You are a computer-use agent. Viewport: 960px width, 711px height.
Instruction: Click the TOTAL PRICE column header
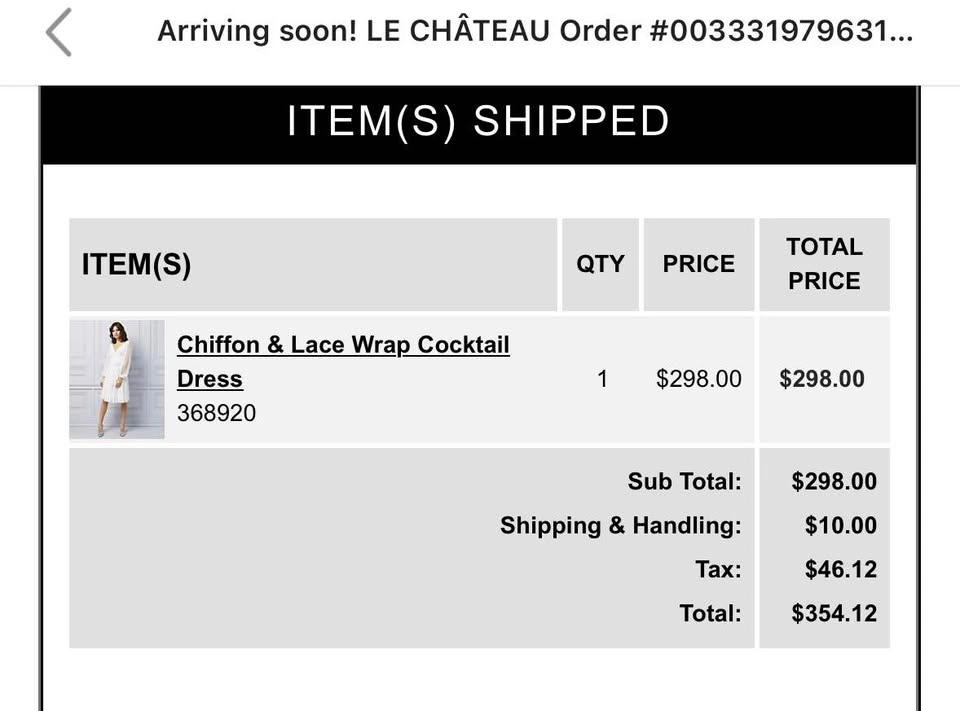coord(824,265)
